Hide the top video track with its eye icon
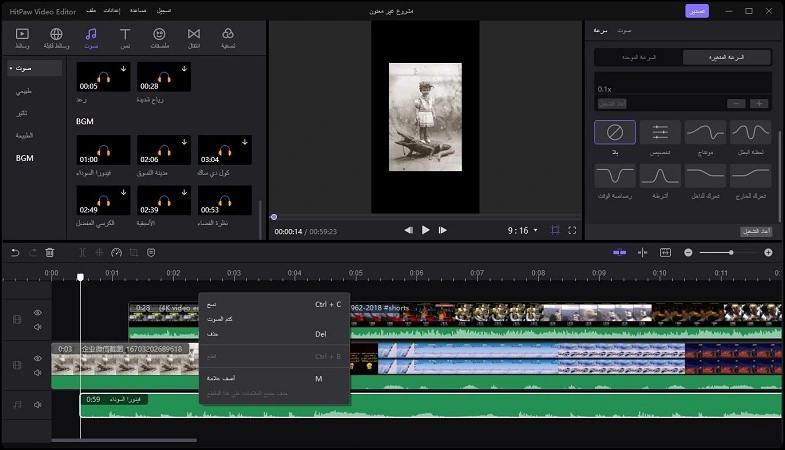The width and height of the screenshot is (785, 450). [x=38, y=312]
